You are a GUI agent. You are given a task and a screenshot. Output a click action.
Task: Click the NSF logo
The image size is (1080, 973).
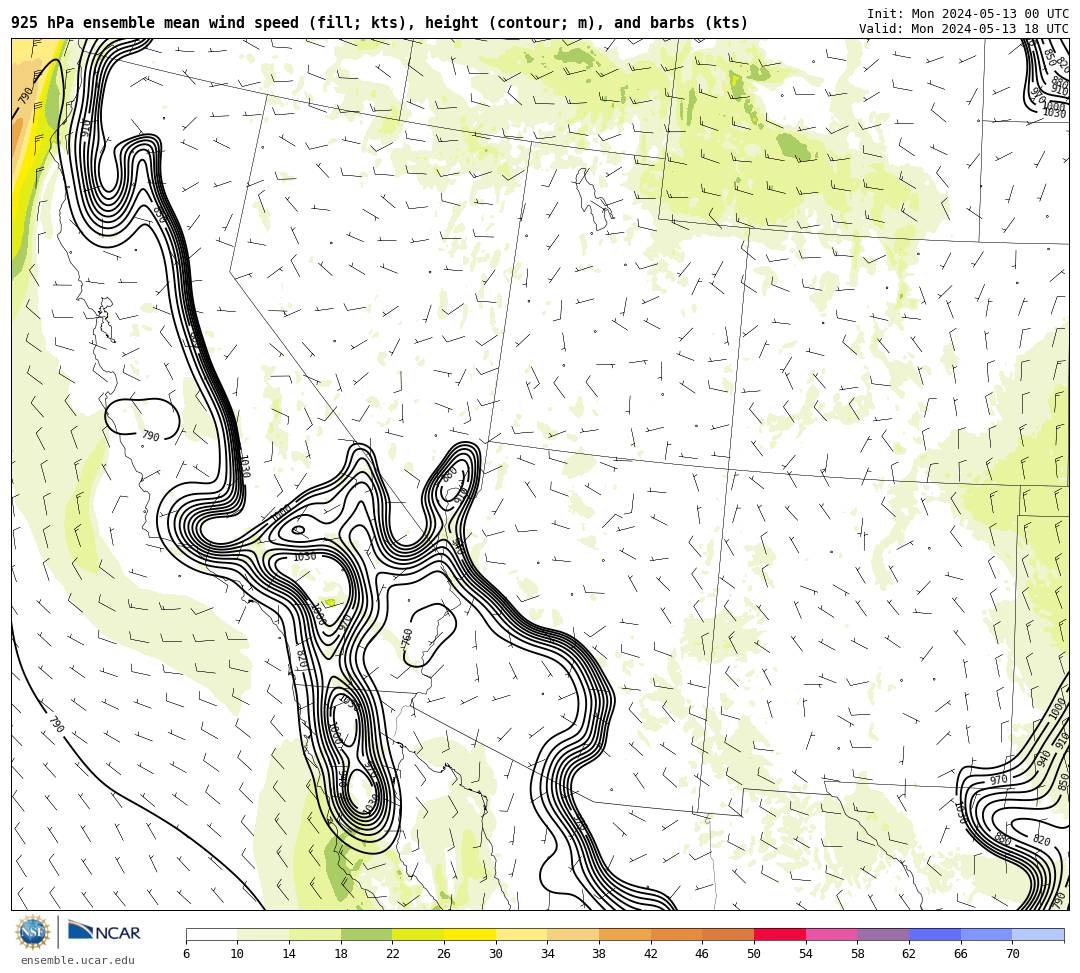pos(33,932)
